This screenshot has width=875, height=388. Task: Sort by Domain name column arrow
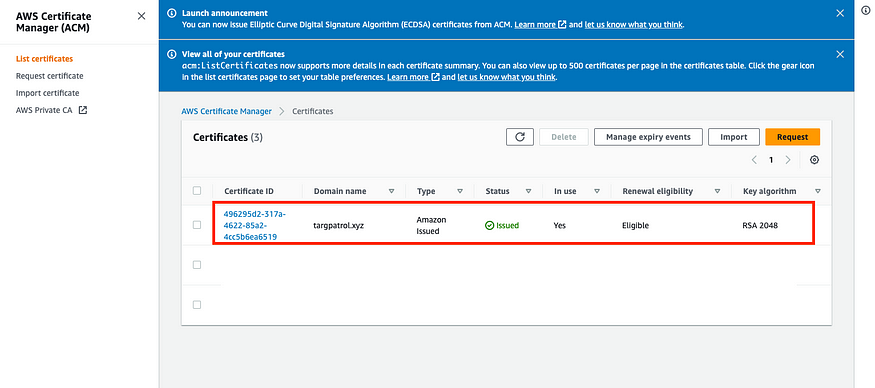(391, 191)
